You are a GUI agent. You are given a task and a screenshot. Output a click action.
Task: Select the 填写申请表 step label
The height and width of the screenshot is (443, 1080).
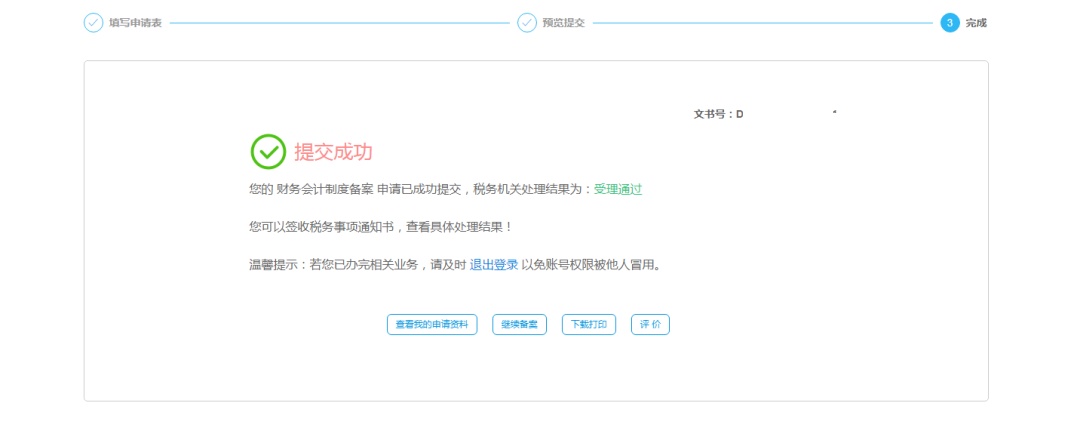pyautogui.click(x=136, y=23)
